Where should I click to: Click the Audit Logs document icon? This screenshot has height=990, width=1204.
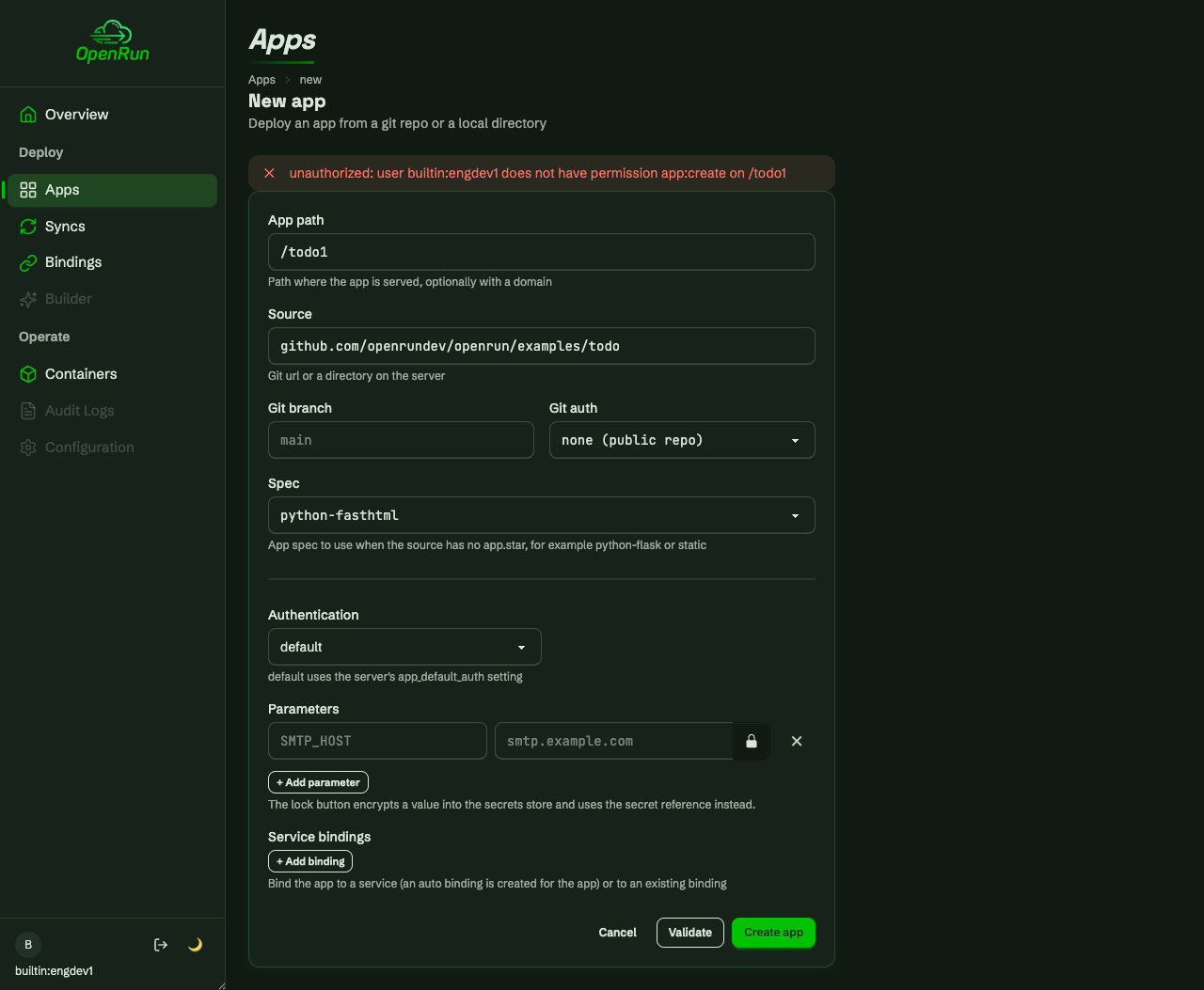coord(28,411)
